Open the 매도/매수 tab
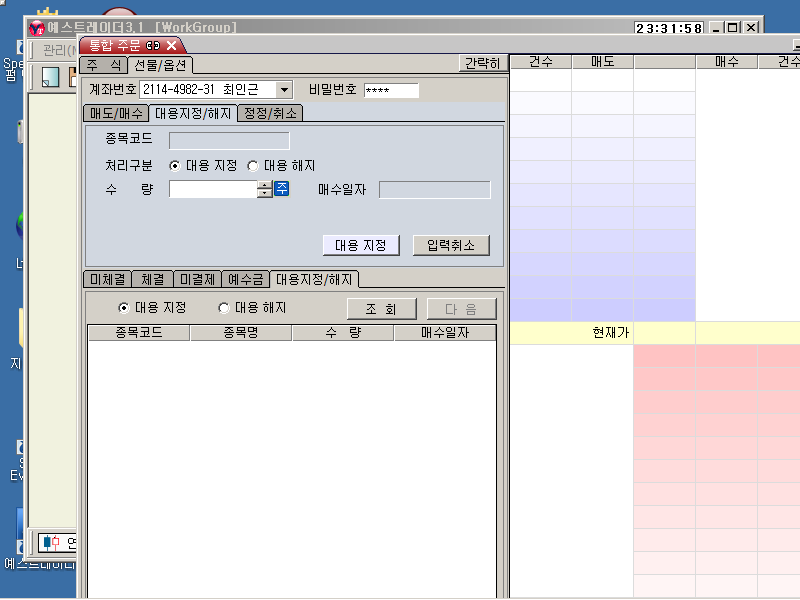Viewport: 800px width, 600px height. click(x=115, y=113)
